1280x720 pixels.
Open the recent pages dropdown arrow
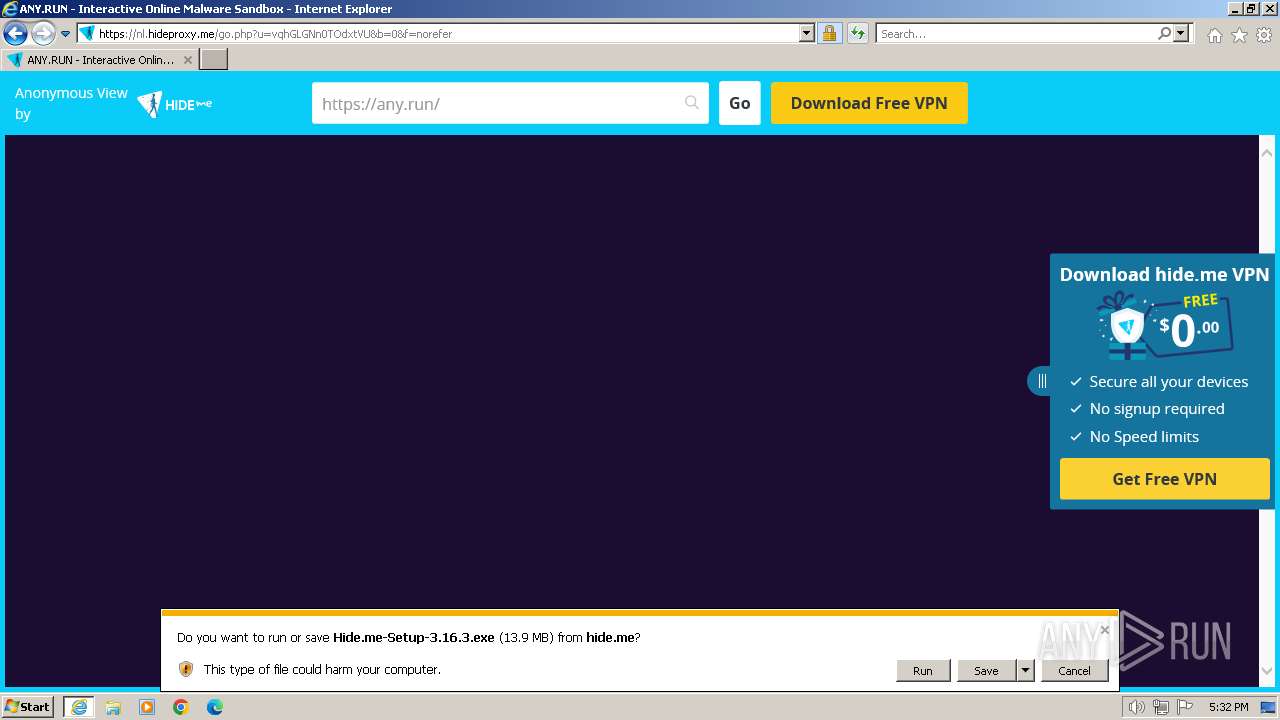click(x=66, y=34)
